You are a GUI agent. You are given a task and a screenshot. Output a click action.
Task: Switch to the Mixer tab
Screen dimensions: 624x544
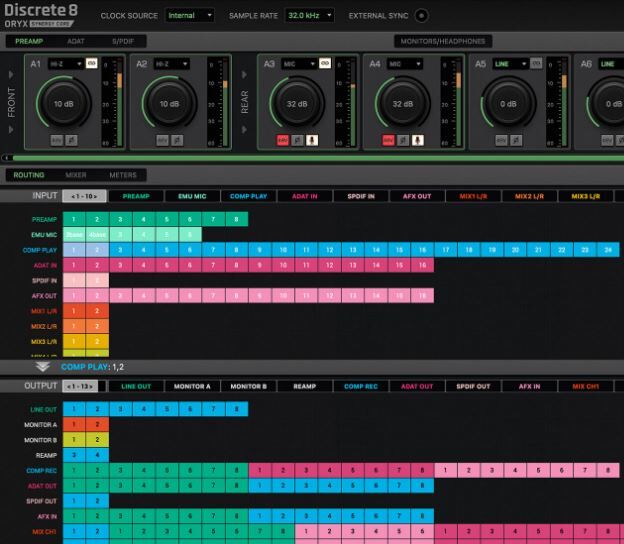[x=76, y=175]
